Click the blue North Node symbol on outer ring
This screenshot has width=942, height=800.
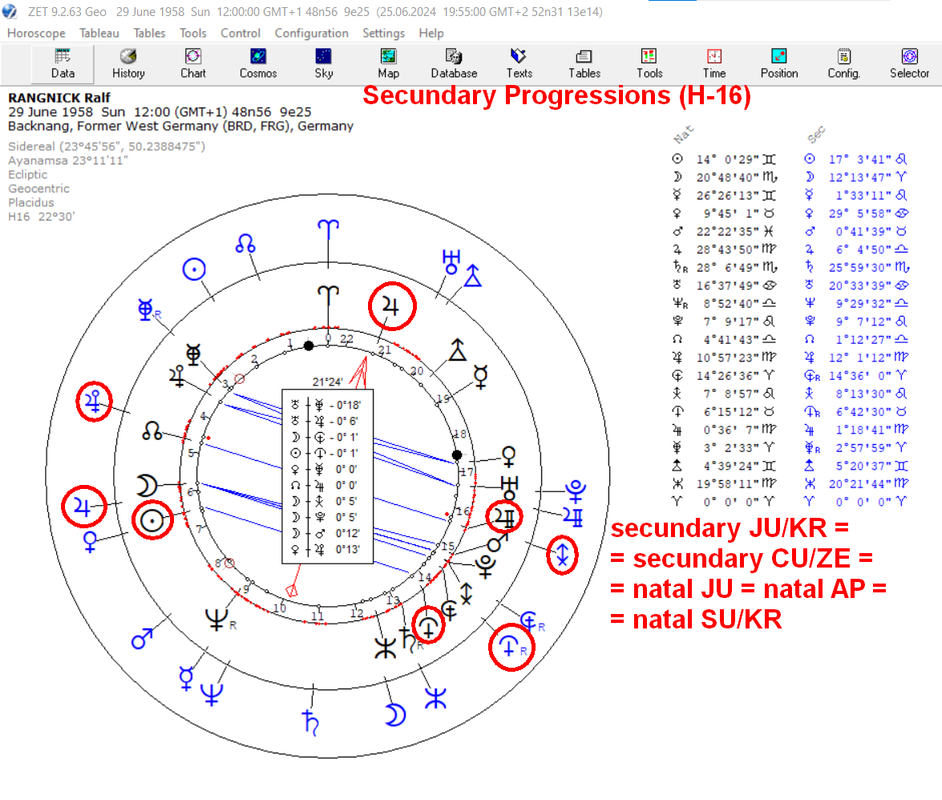tap(245, 244)
